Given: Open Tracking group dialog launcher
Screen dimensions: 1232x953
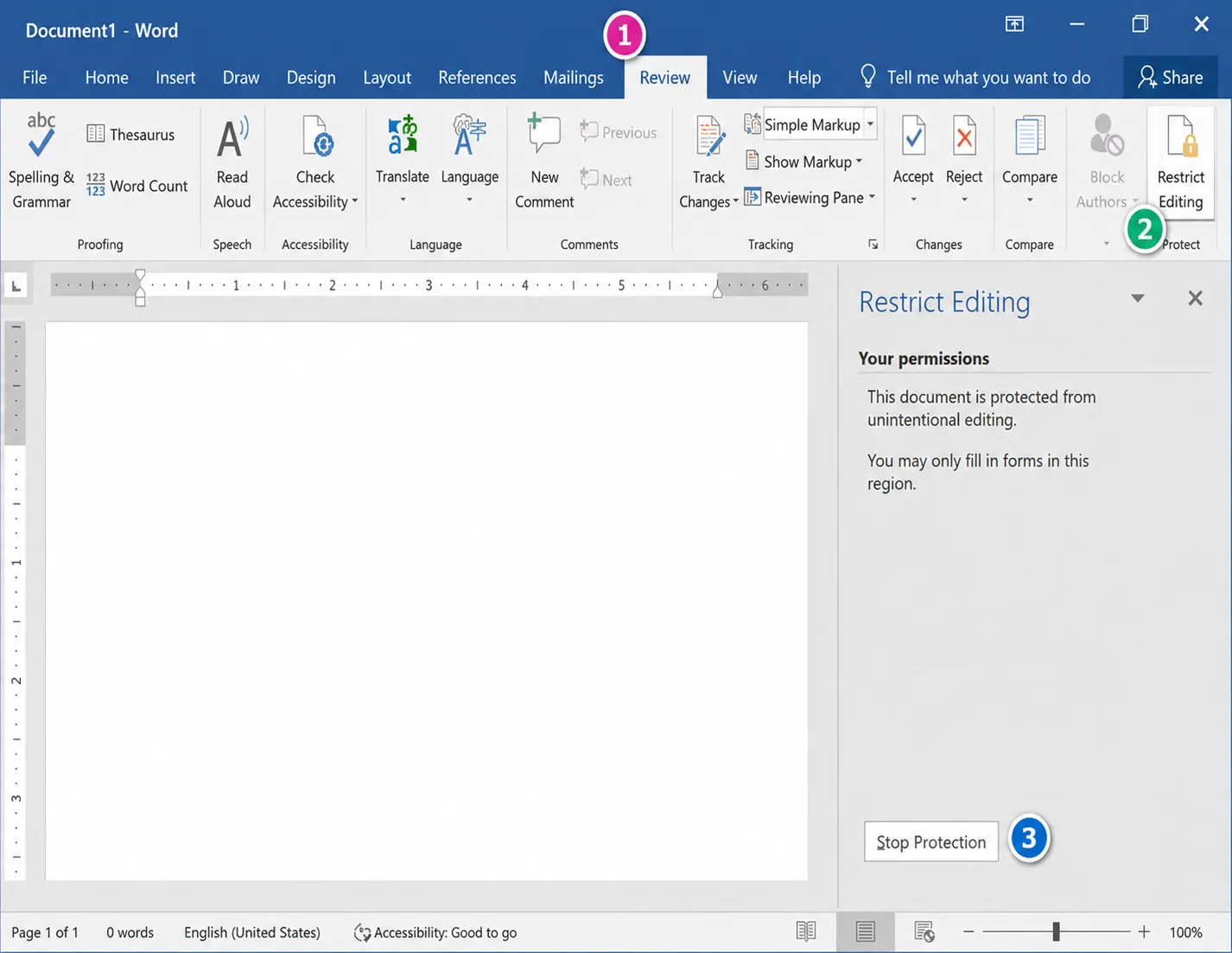Looking at the screenshot, I should (873, 245).
